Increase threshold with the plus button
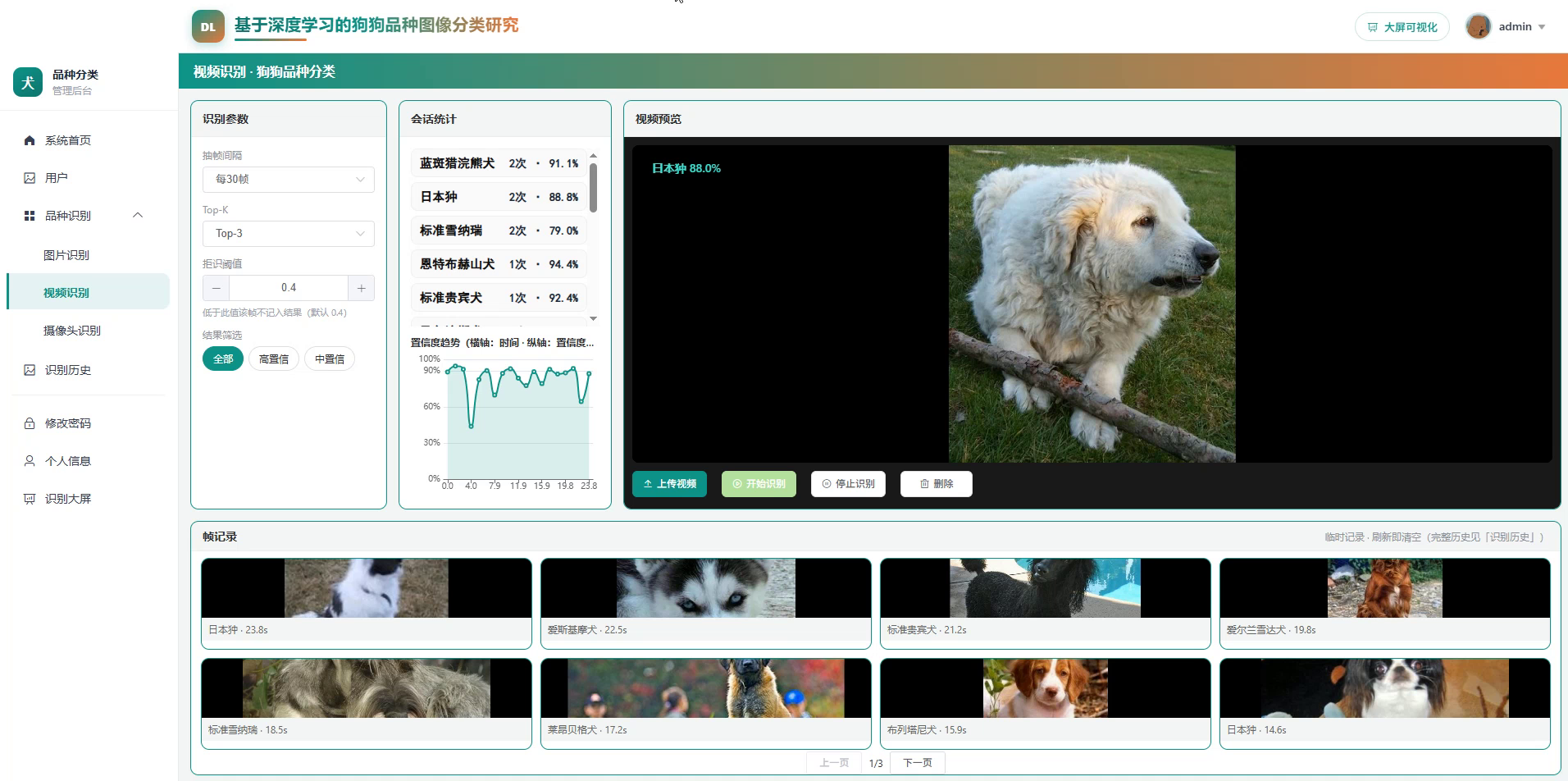This screenshot has height=781, width=1568. pyautogui.click(x=362, y=288)
